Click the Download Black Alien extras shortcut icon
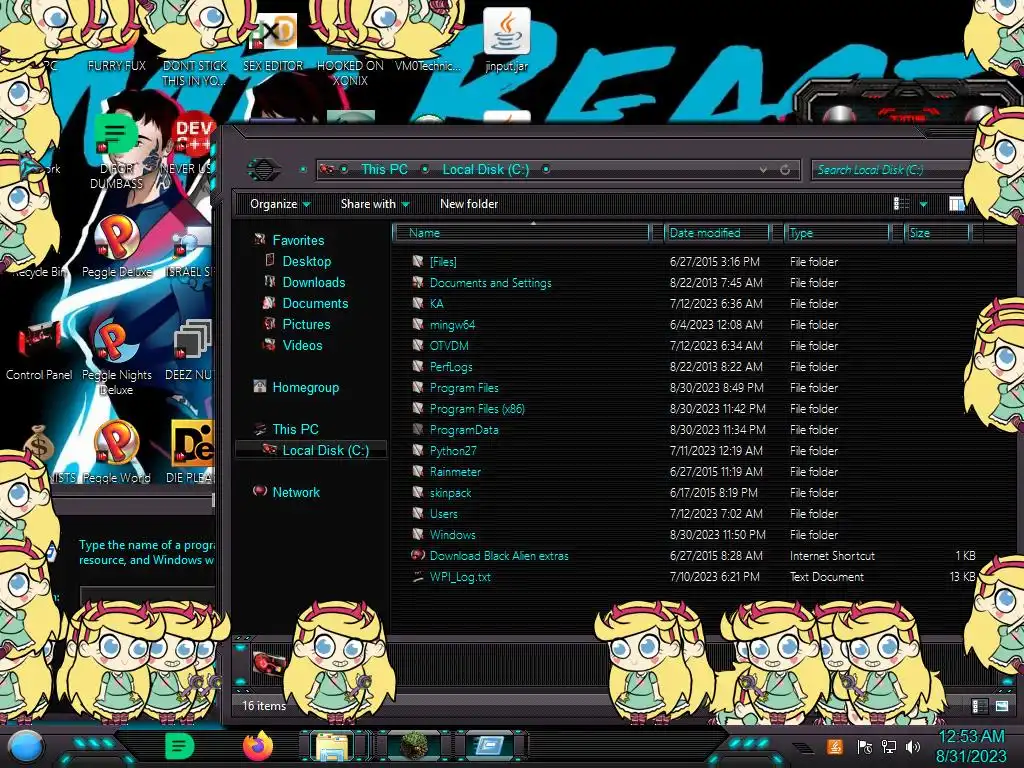1024x768 pixels. tap(418, 555)
